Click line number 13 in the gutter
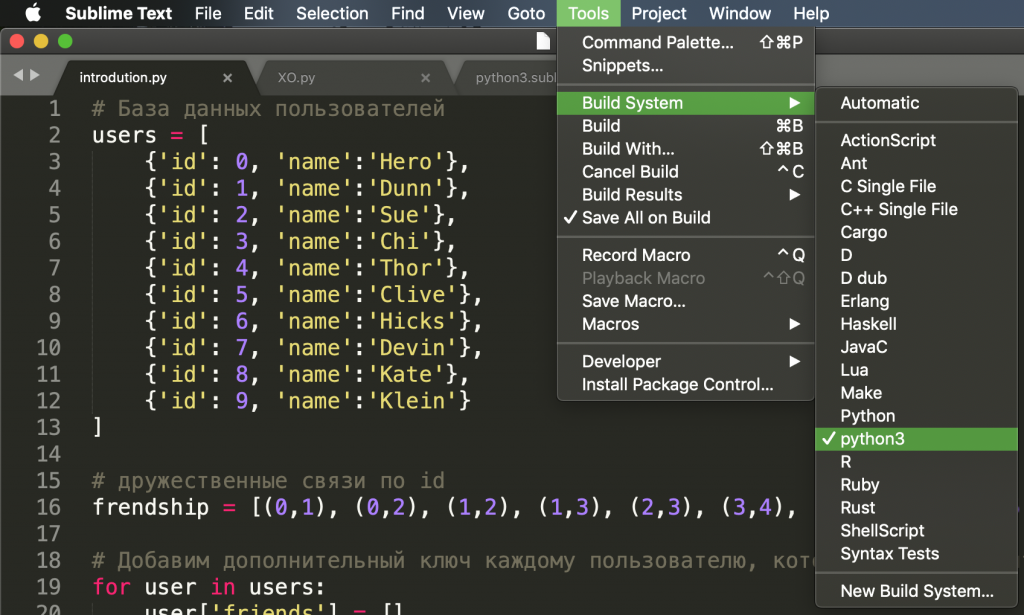Image resolution: width=1024 pixels, height=615 pixels. (x=48, y=427)
